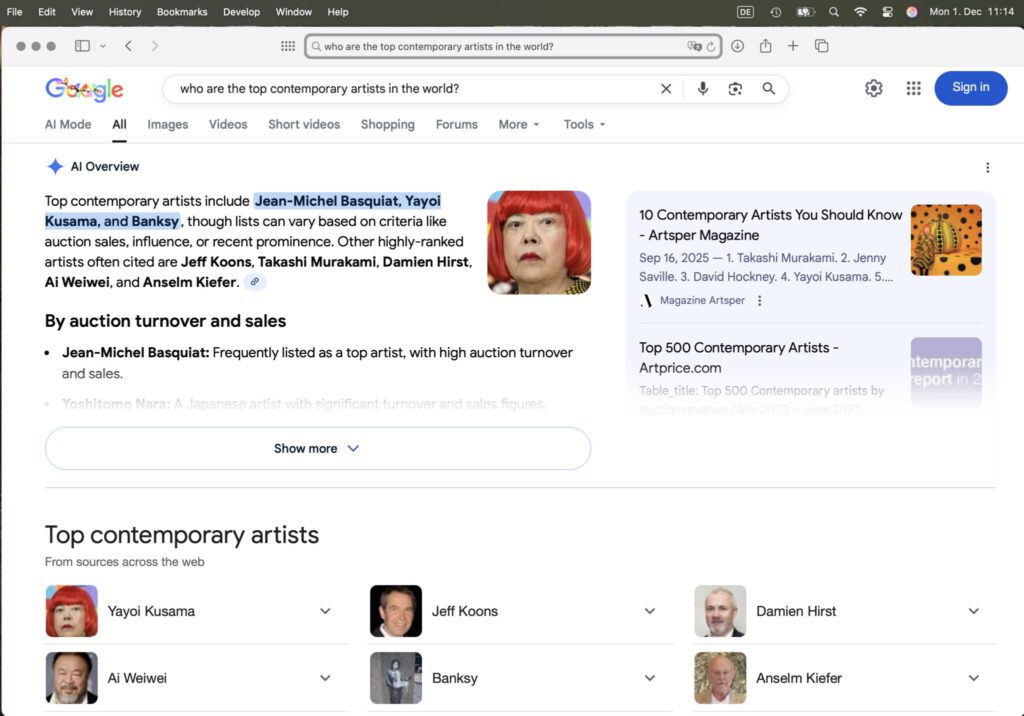Open the Google apps grid
This screenshot has height=716, width=1024.
(913, 88)
